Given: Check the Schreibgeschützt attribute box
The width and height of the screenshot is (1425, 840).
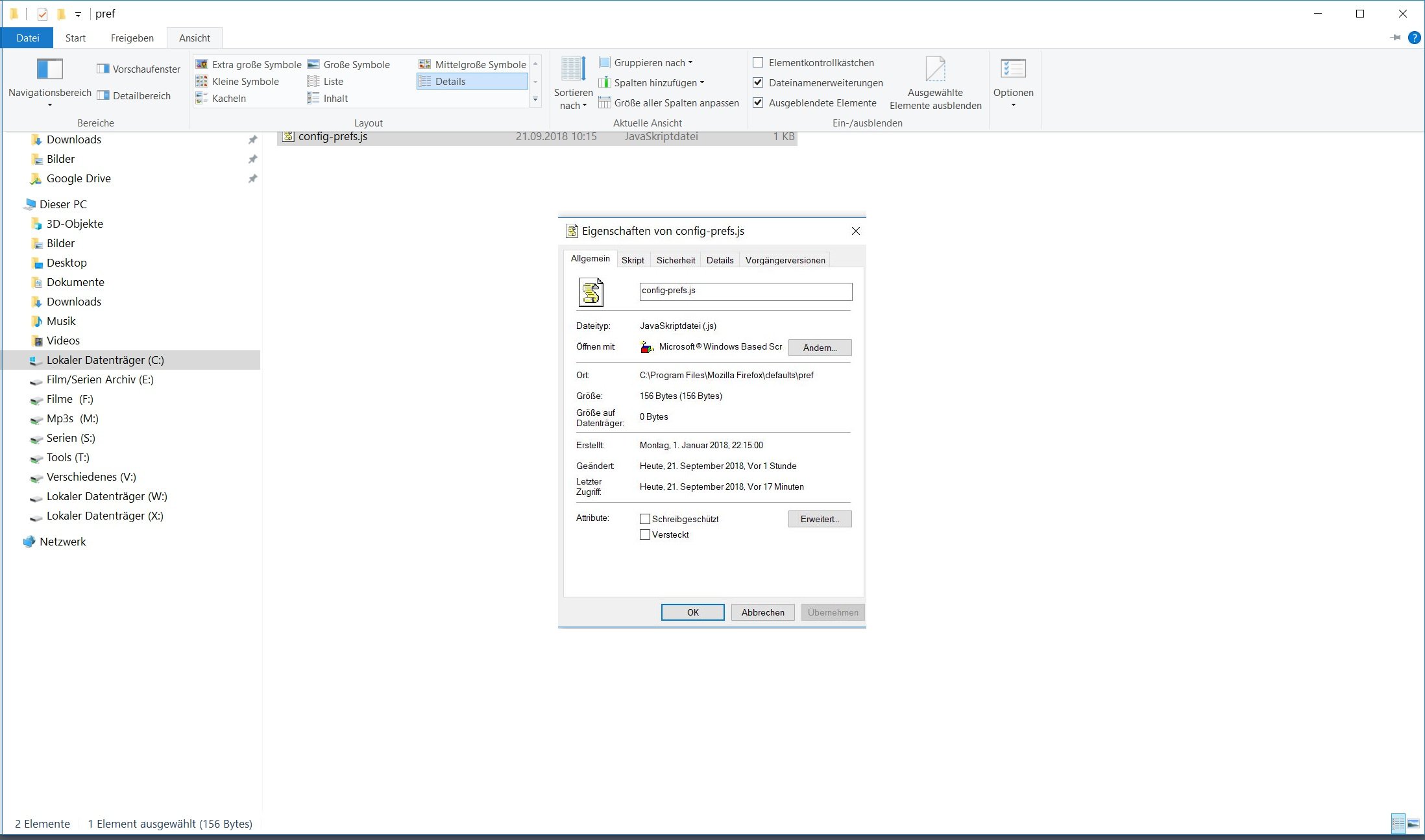Looking at the screenshot, I should pyautogui.click(x=645, y=519).
